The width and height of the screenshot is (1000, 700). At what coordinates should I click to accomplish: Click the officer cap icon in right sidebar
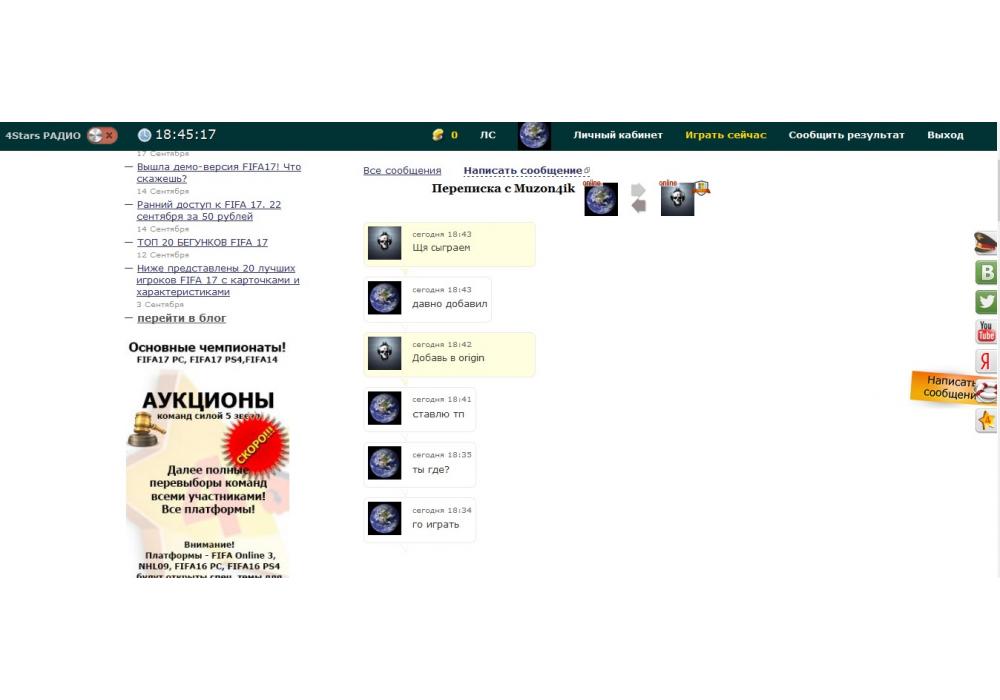pos(985,244)
